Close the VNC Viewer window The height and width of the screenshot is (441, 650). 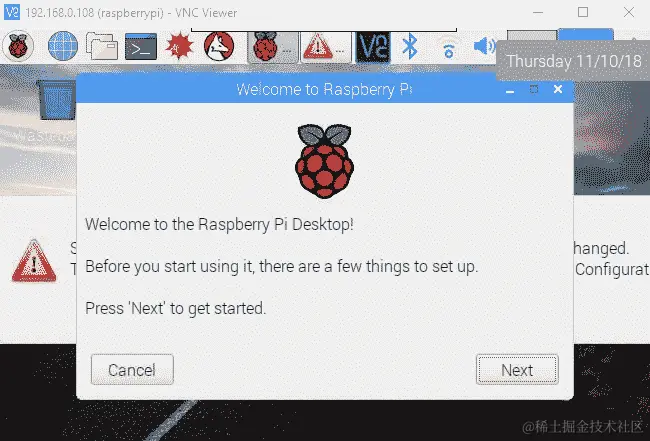coord(629,12)
